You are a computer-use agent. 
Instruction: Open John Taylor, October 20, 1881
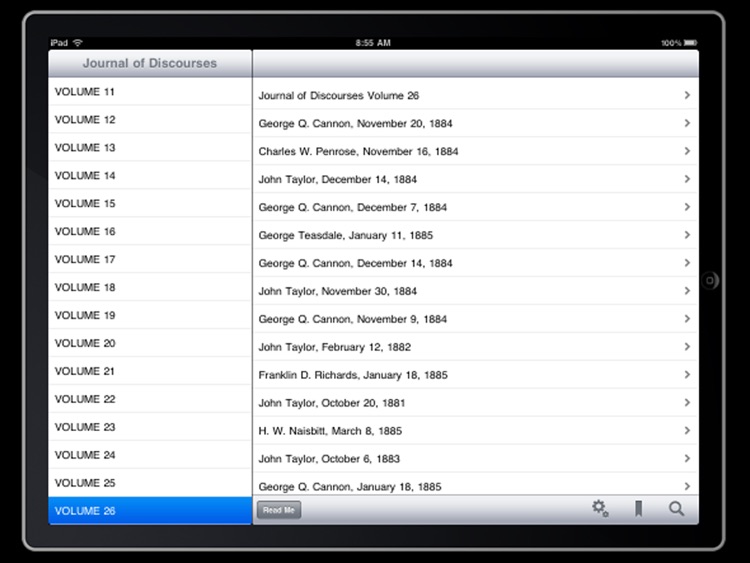(475, 403)
